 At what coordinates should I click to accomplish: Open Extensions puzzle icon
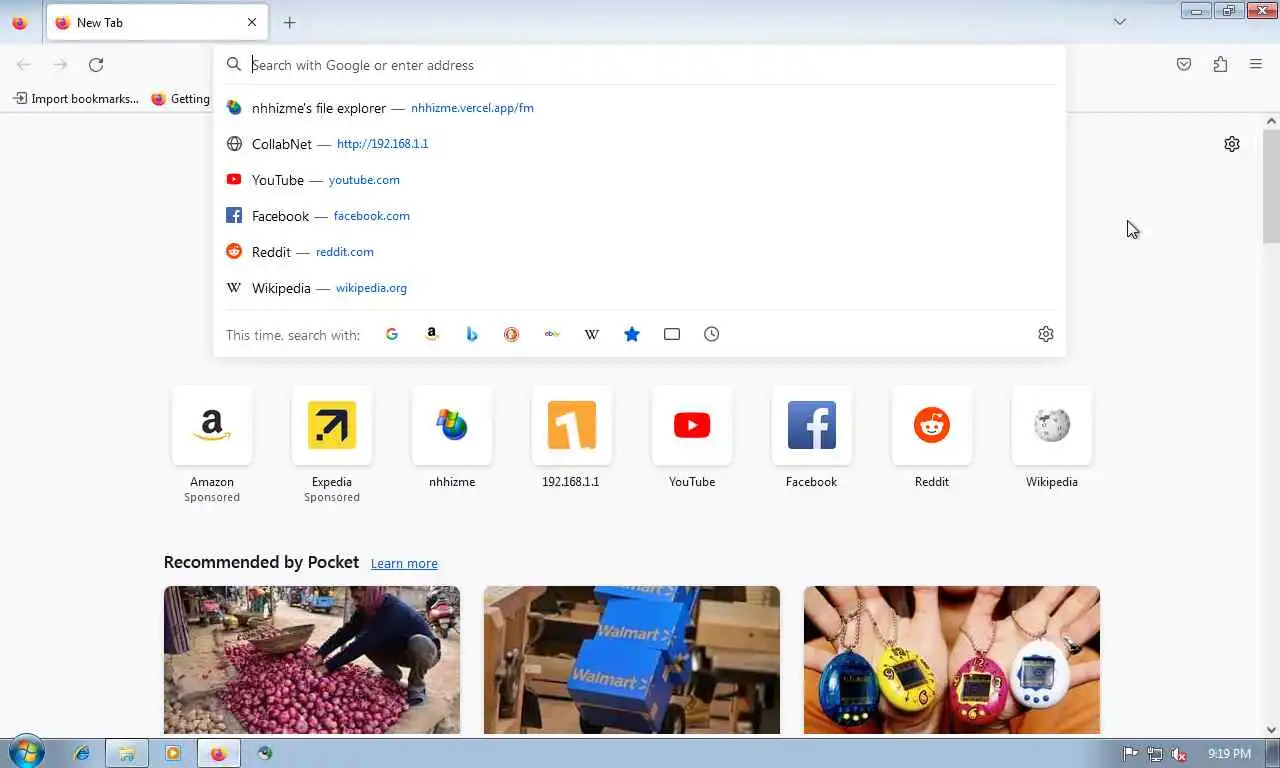click(x=1220, y=64)
